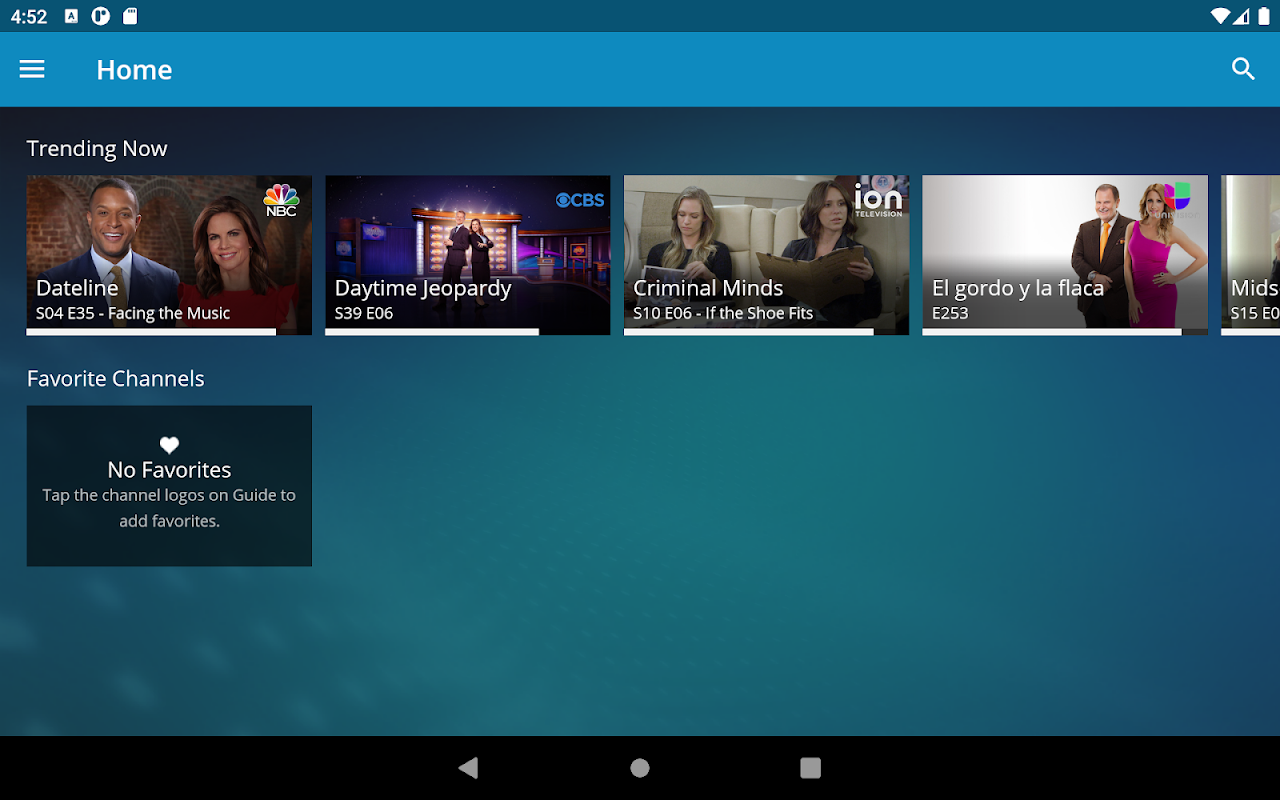Open the Criminal Minds thumbnail
Viewport: 1280px width, 800px height.
(767, 255)
